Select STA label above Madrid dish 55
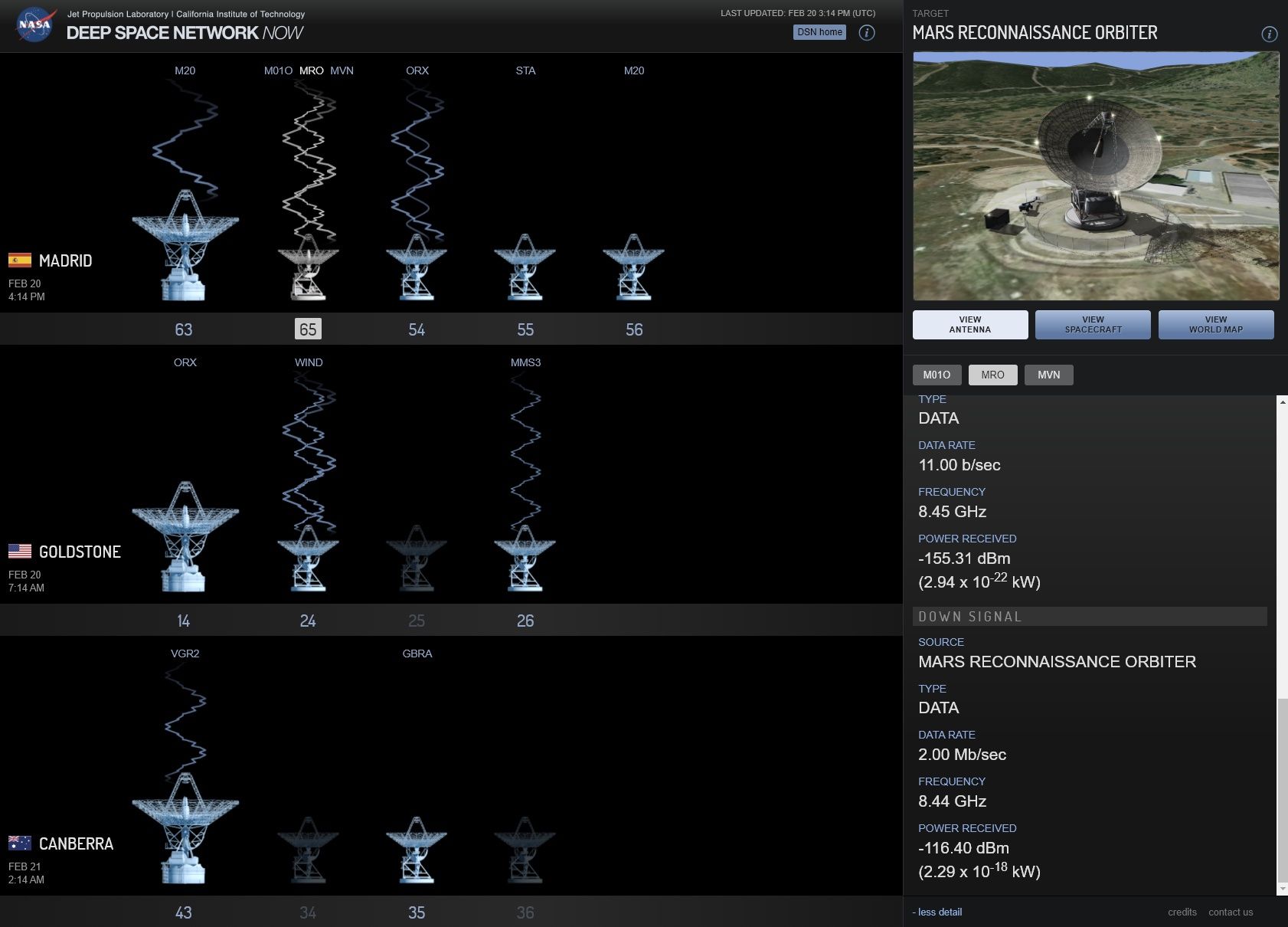1288x927 pixels. tap(525, 70)
